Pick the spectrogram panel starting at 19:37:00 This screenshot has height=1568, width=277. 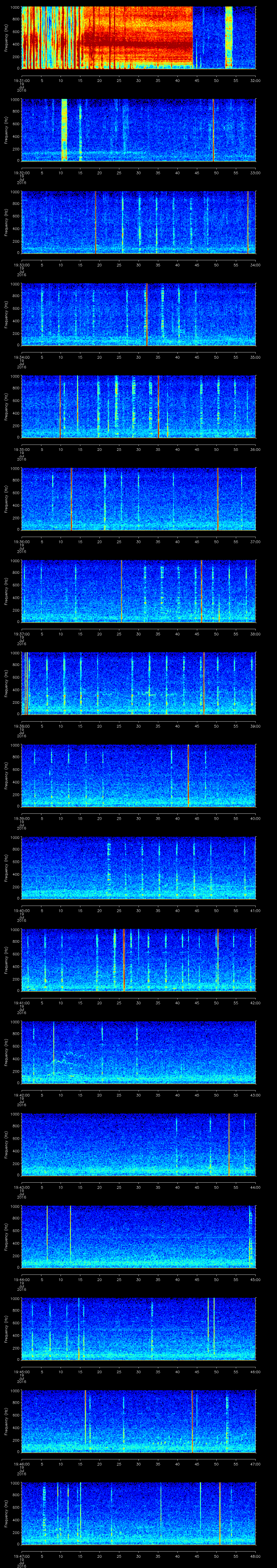tap(138, 591)
